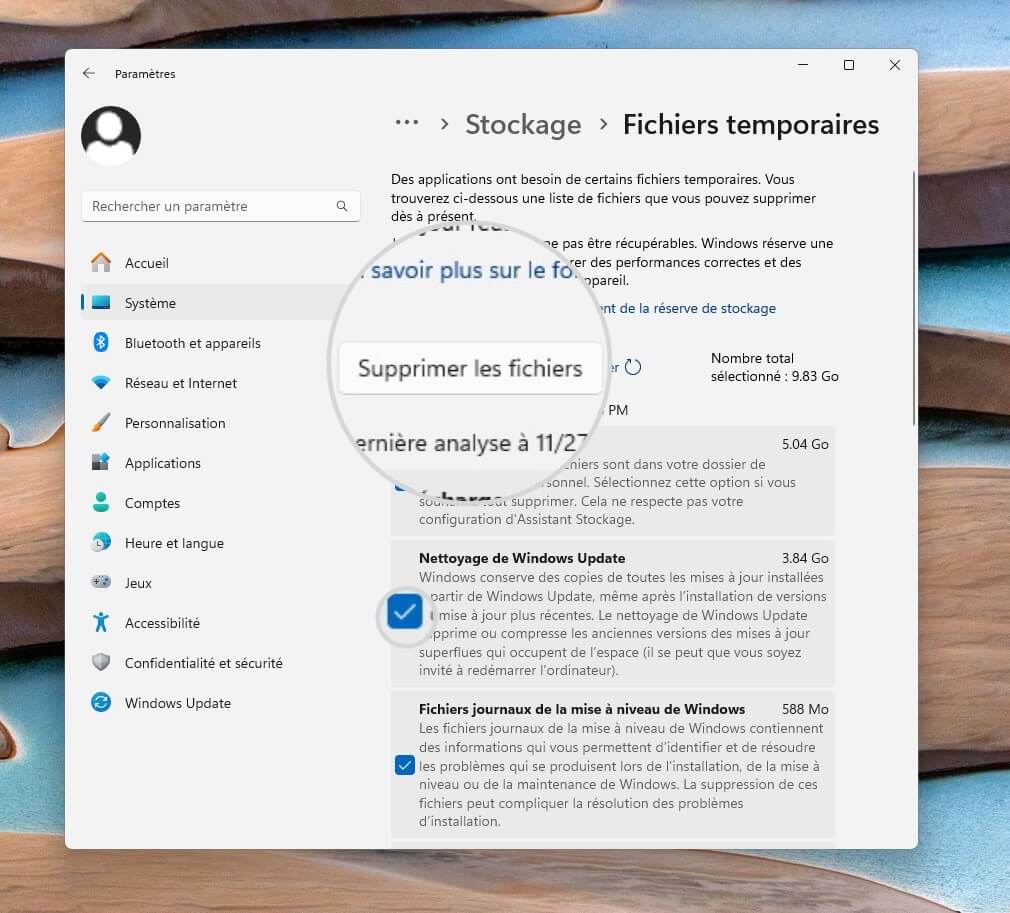Click the Fichiers temporaires heading

click(x=750, y=124)
